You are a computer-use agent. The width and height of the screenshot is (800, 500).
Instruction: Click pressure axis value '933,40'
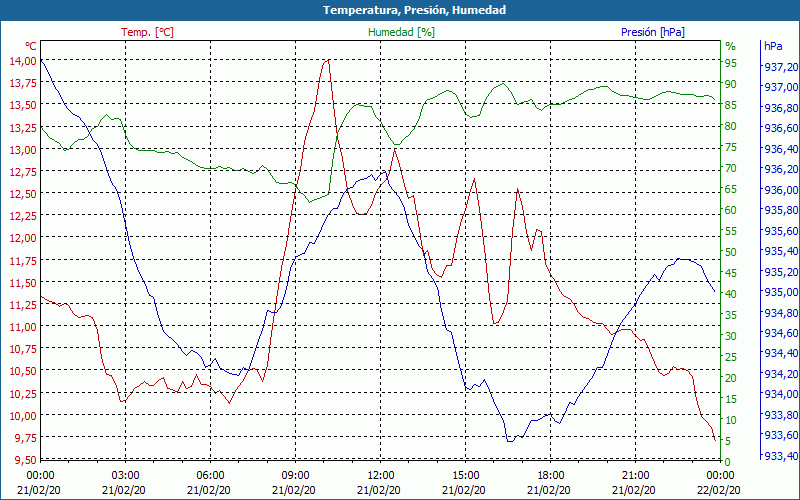click(x=781, y=456)
